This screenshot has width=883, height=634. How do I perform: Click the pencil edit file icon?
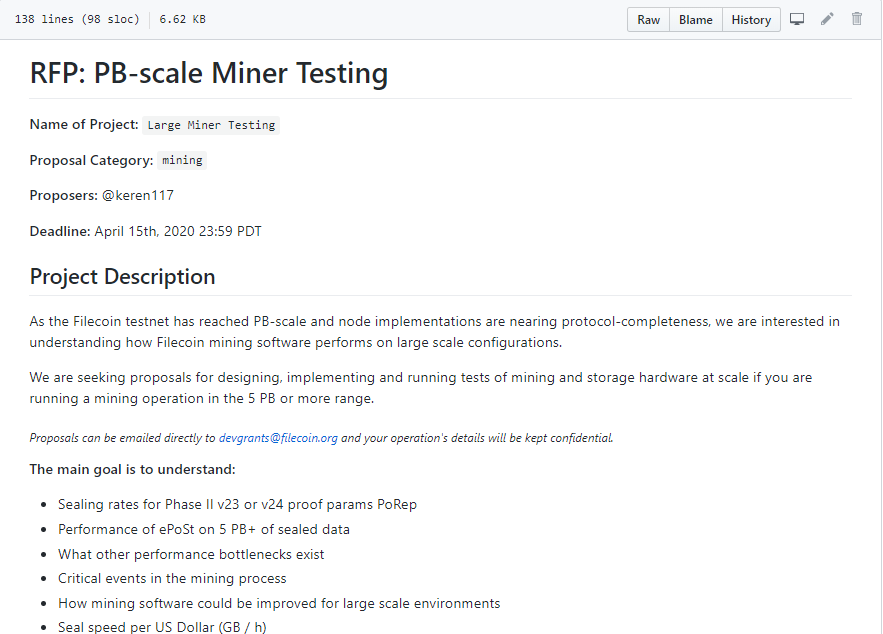pos(827,20)
